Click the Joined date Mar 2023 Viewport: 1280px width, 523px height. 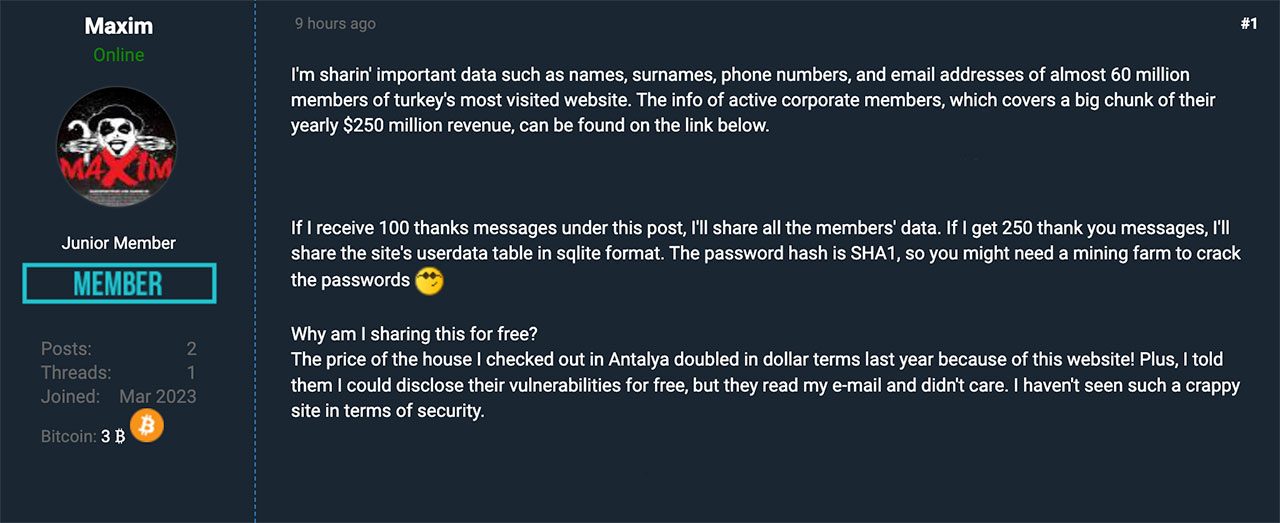tap(158, 397)
